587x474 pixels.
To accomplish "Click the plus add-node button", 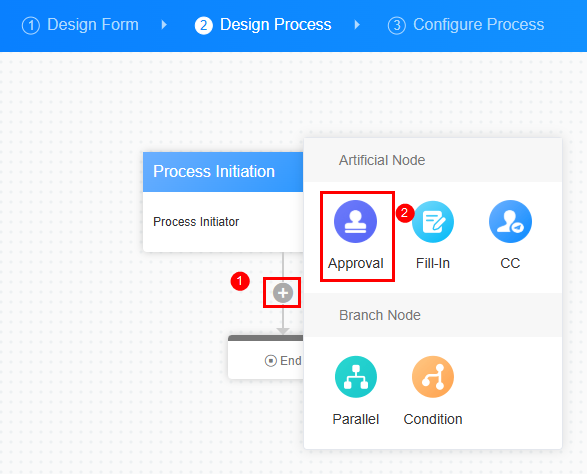I will 283,293.
